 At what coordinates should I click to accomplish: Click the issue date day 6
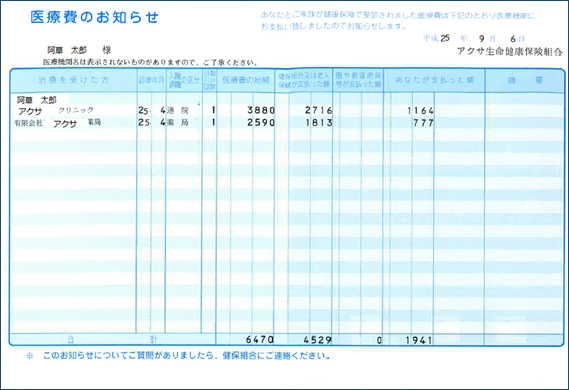513,39
